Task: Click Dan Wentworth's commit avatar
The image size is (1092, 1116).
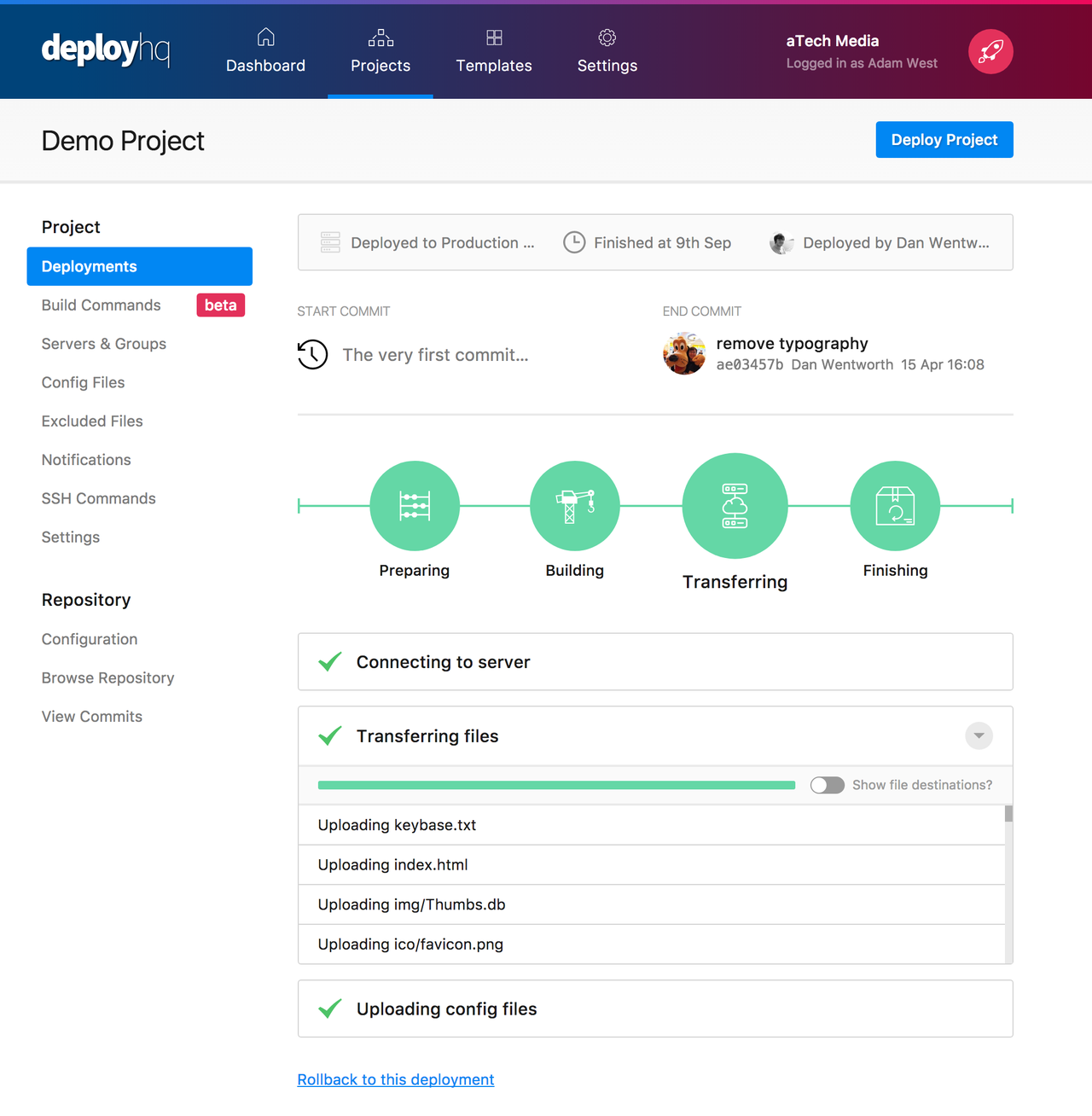Action: 684,352
